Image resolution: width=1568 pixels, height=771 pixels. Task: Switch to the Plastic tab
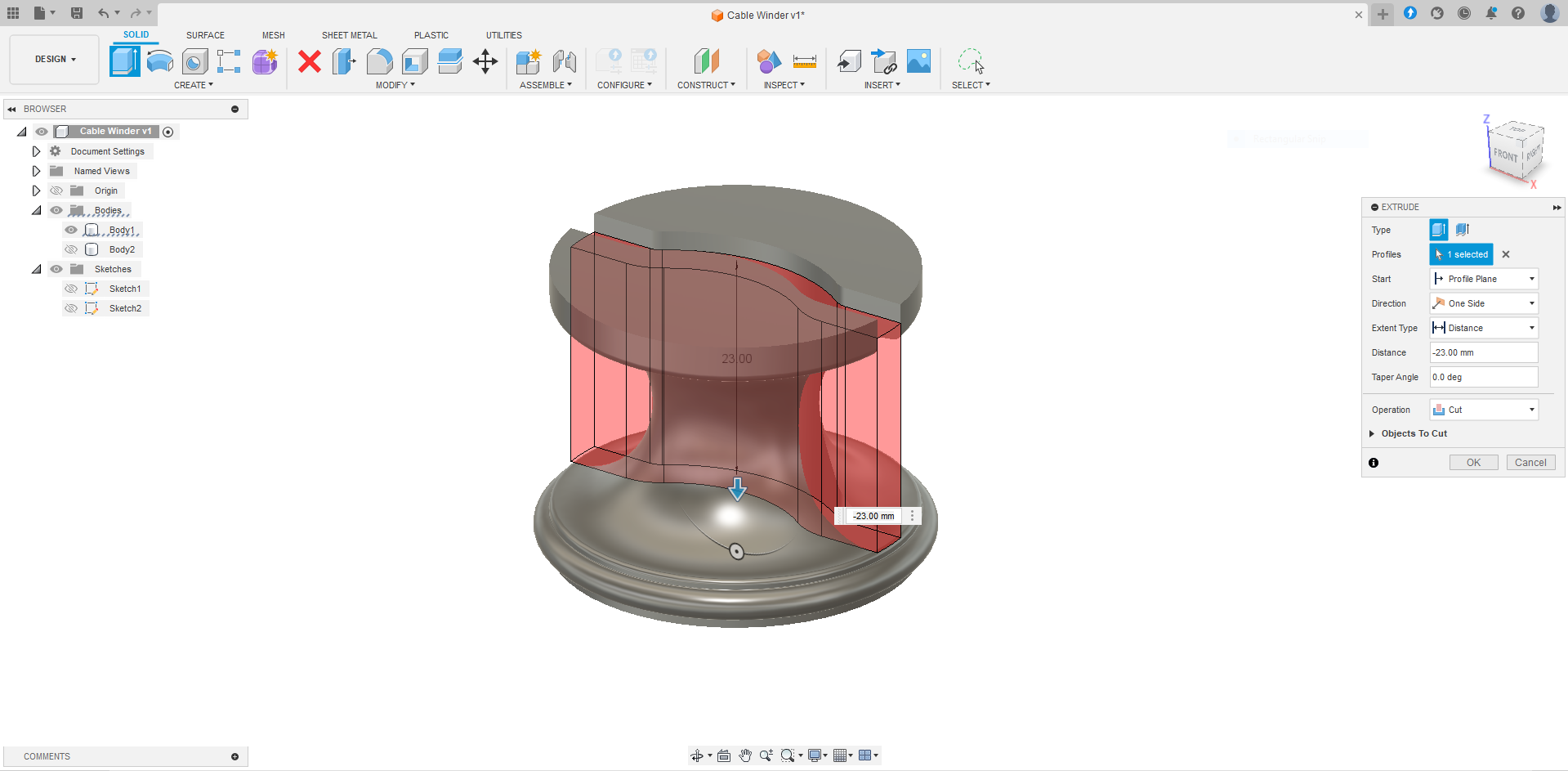click(x=431, y=35)
